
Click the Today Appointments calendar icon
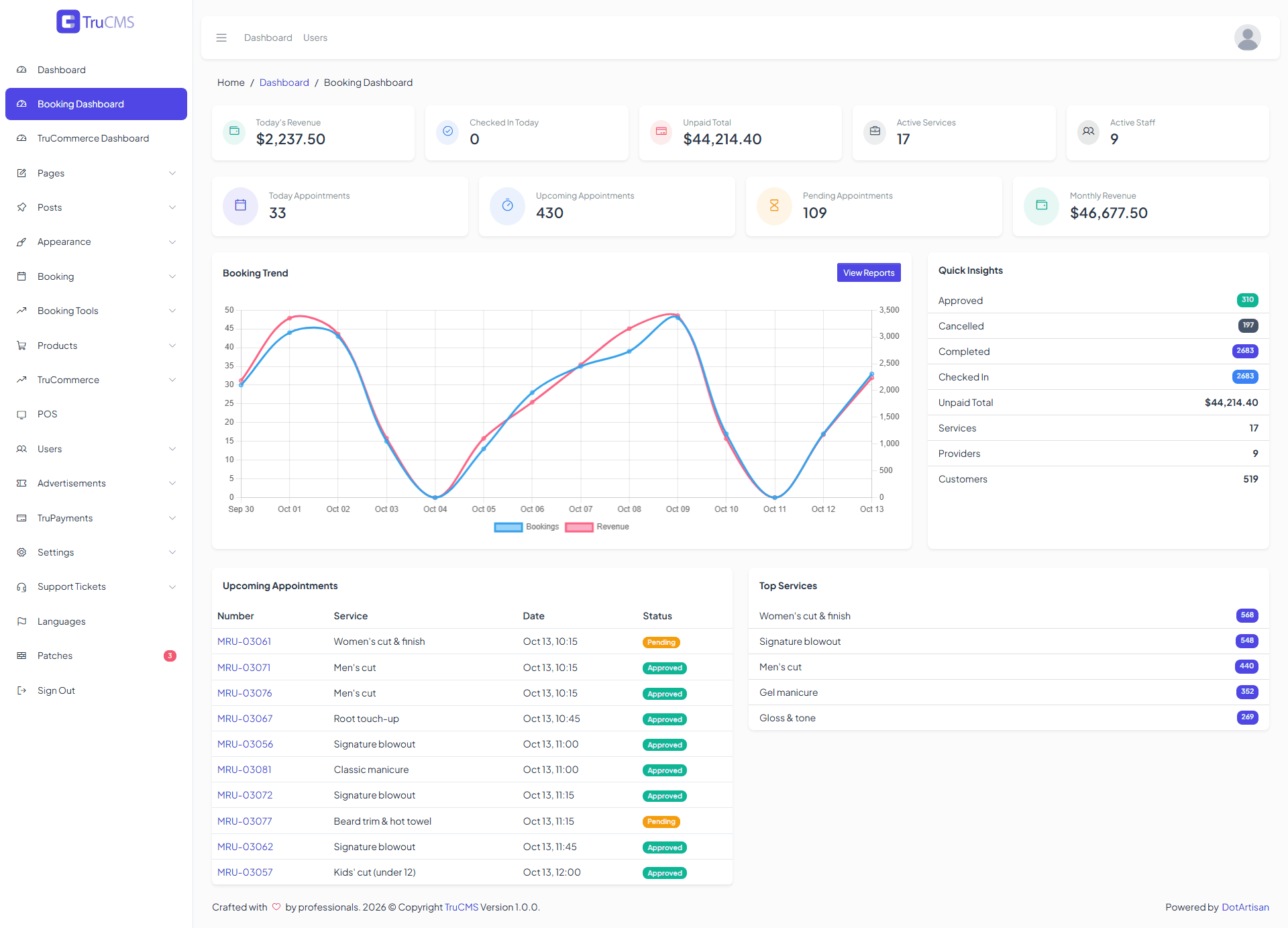click(240, 205)
